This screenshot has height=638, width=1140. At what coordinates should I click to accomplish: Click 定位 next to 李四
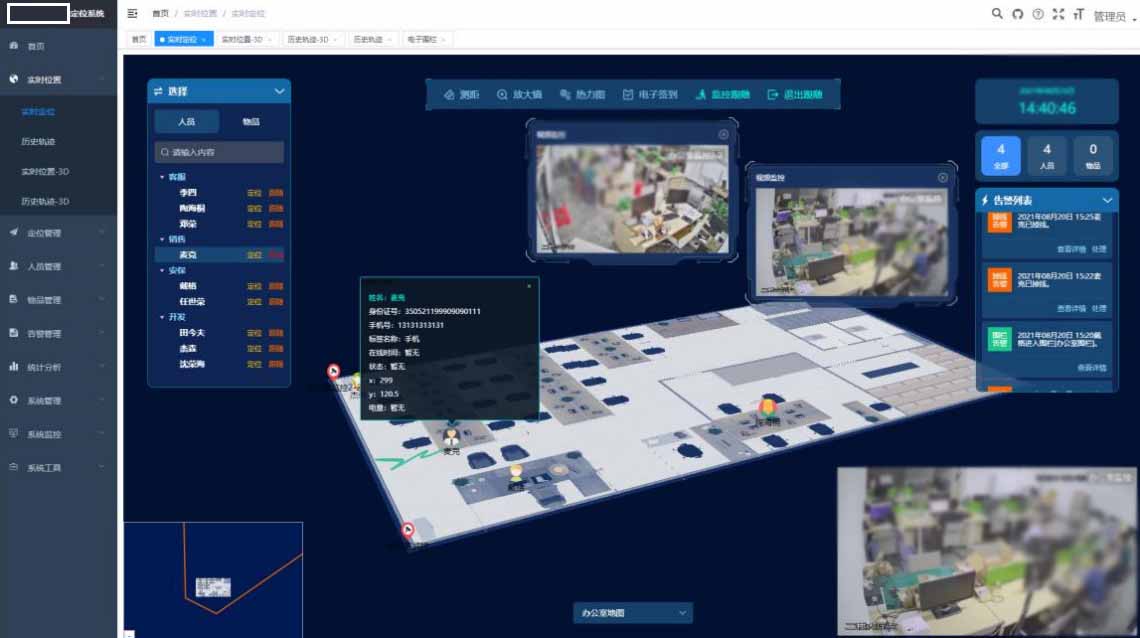[x=254, y=193]
